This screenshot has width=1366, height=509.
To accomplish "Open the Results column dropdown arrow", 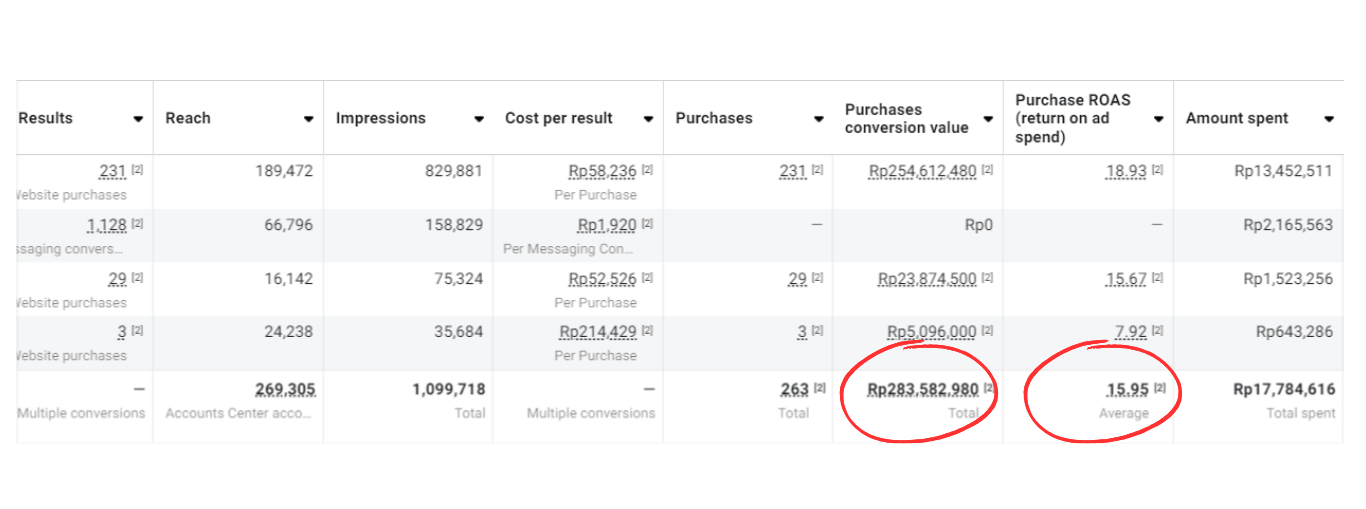I will [138, 119].
